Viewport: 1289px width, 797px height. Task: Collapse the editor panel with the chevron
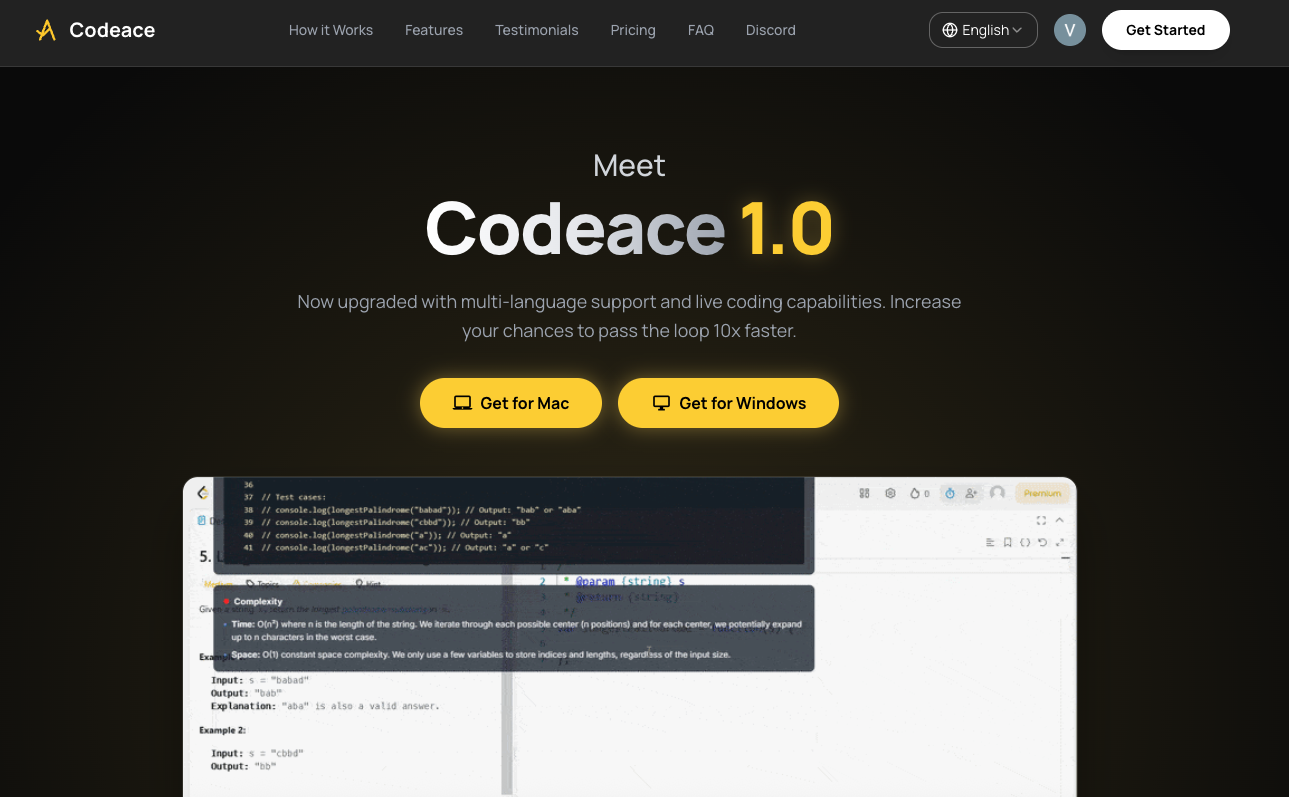pyautogui.click(x=1059, y=519)
